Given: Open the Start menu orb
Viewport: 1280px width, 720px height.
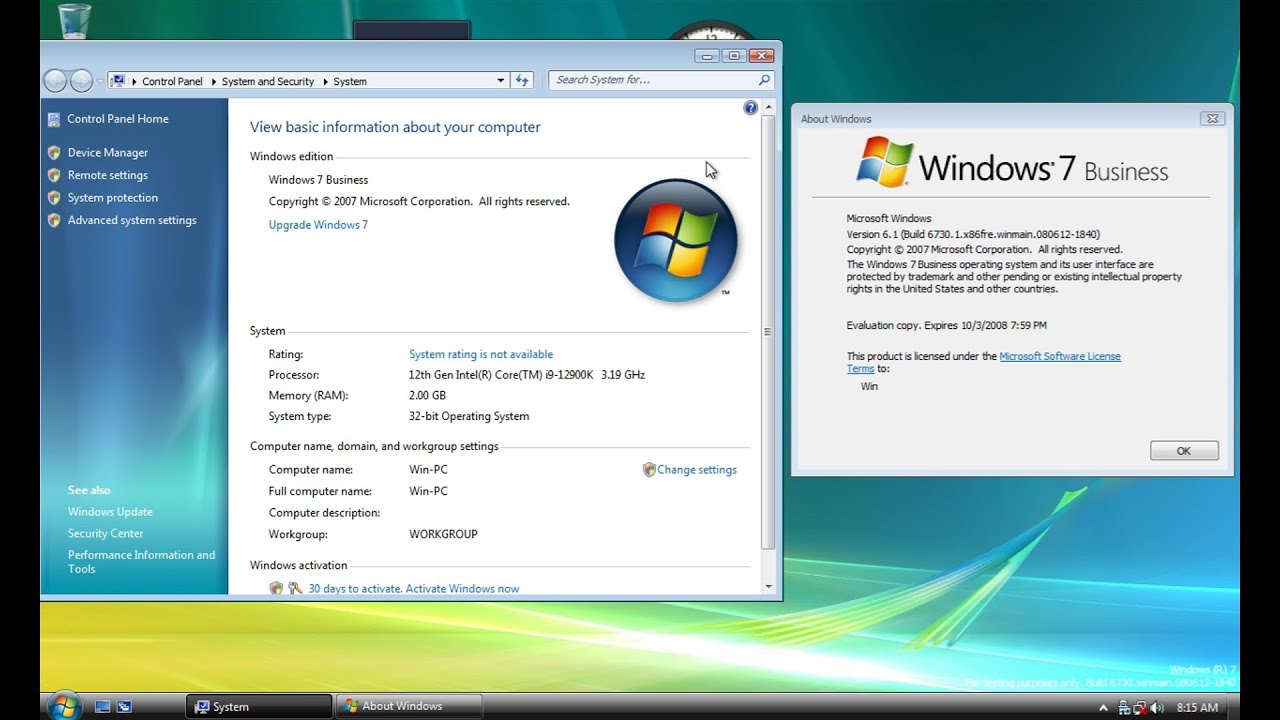Looking at the screenshot, I should point(64,704).
